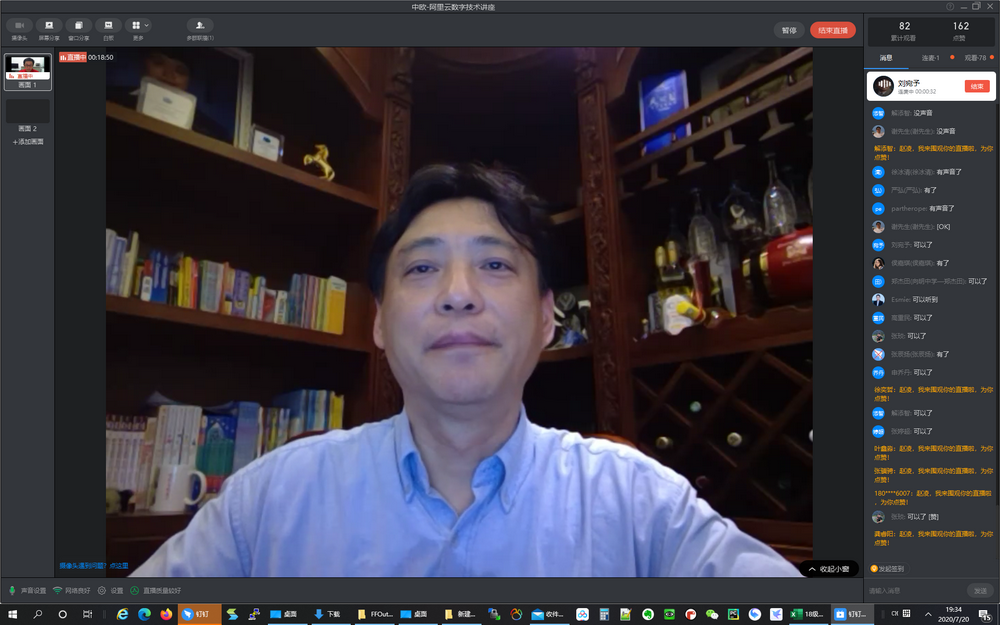Viewport: 1000px width, 625px height.
Task: Check the network status indicator (网络良好)
Action: [x=72, y=590]
